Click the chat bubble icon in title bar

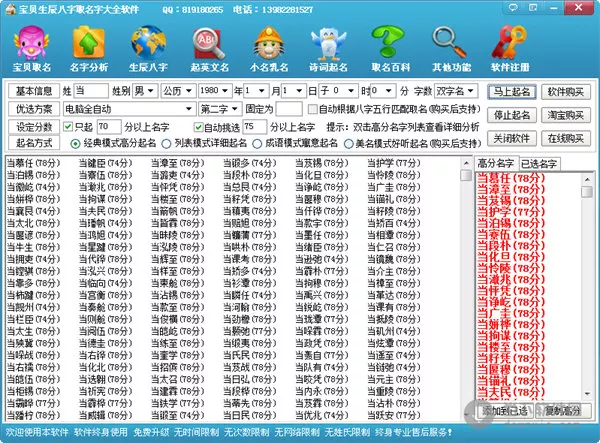(513, 7)
